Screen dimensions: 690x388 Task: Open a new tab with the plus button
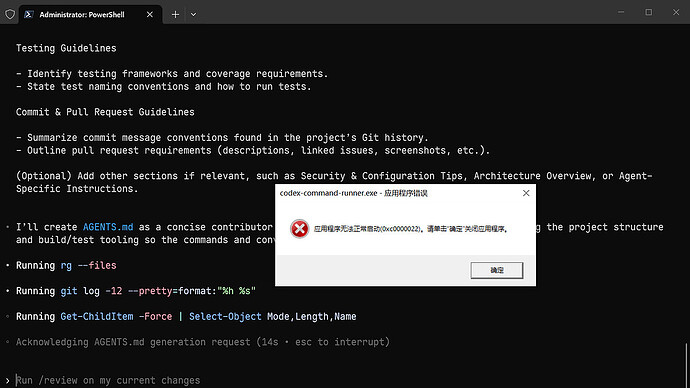coord(175,15)
